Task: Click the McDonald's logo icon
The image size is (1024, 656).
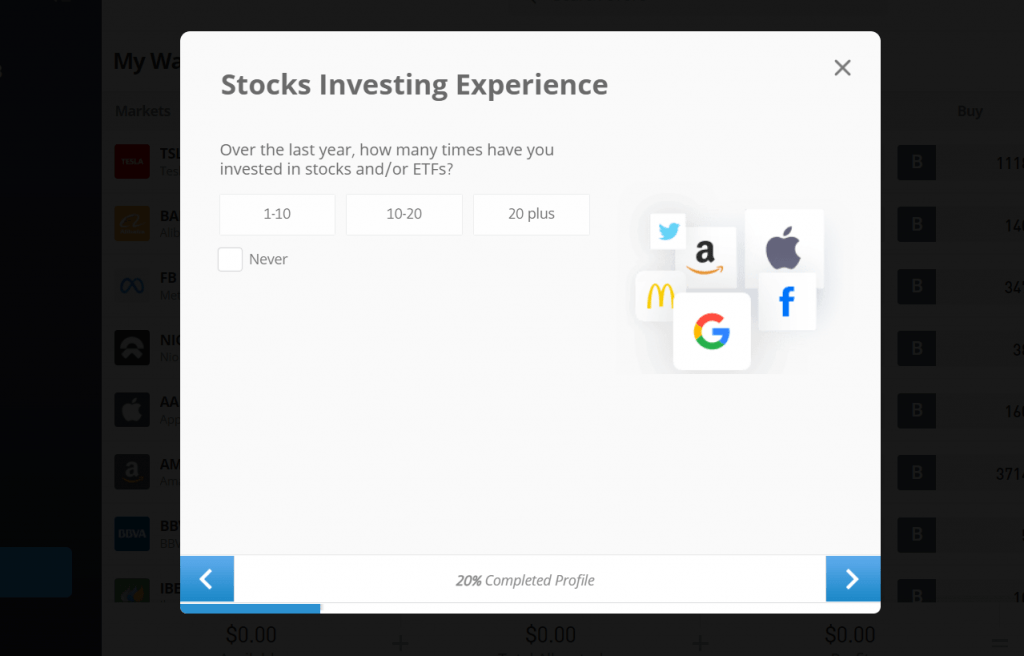Action: click(660, 296)
